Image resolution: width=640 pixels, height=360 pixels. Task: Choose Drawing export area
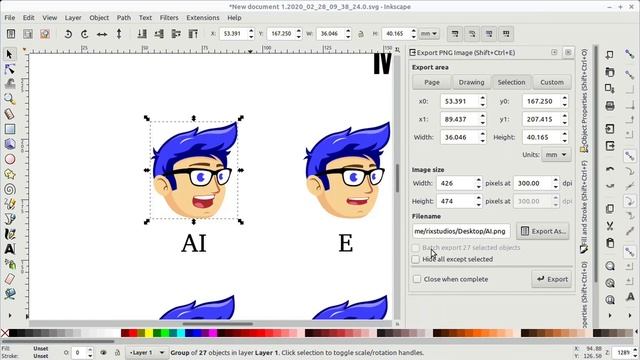click(471, 82)
